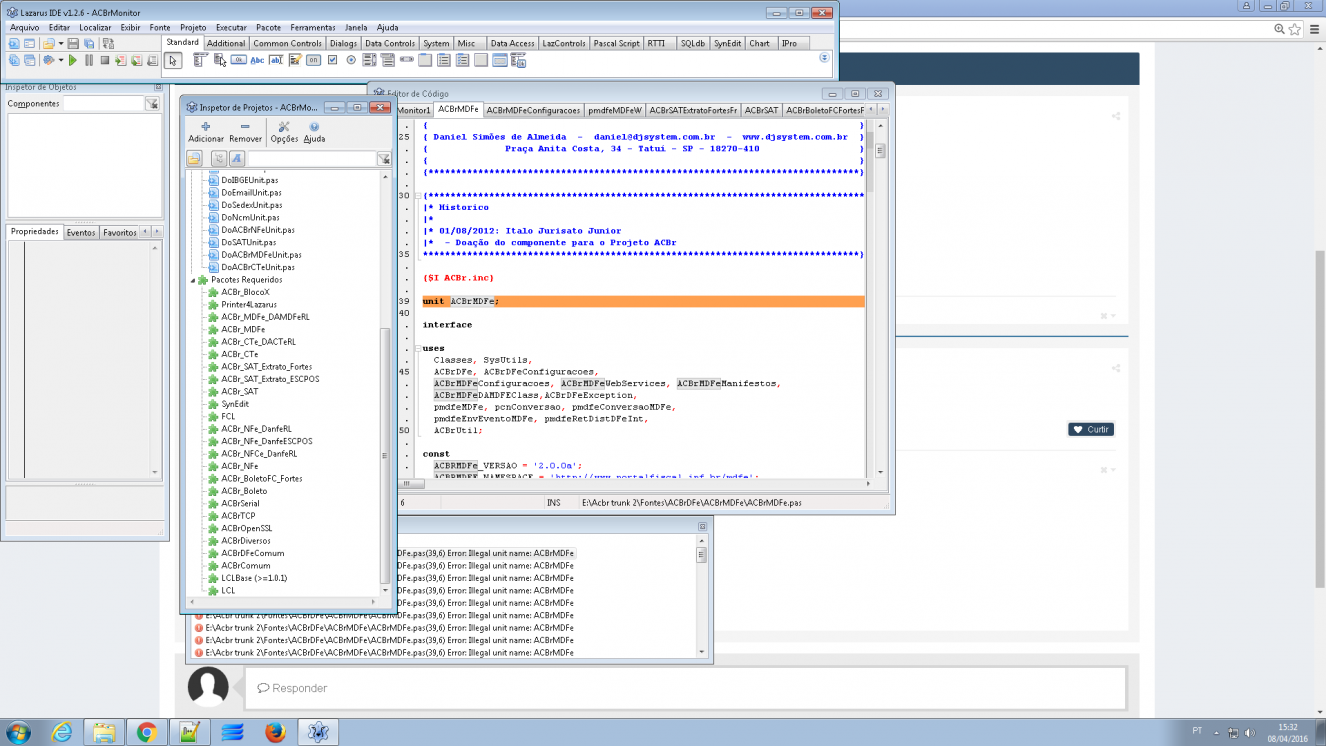Image resolution: width=1326 pixels, height=746 pixels.
Task: Select the TRadioButton component in palette
Action: point(351,60)
